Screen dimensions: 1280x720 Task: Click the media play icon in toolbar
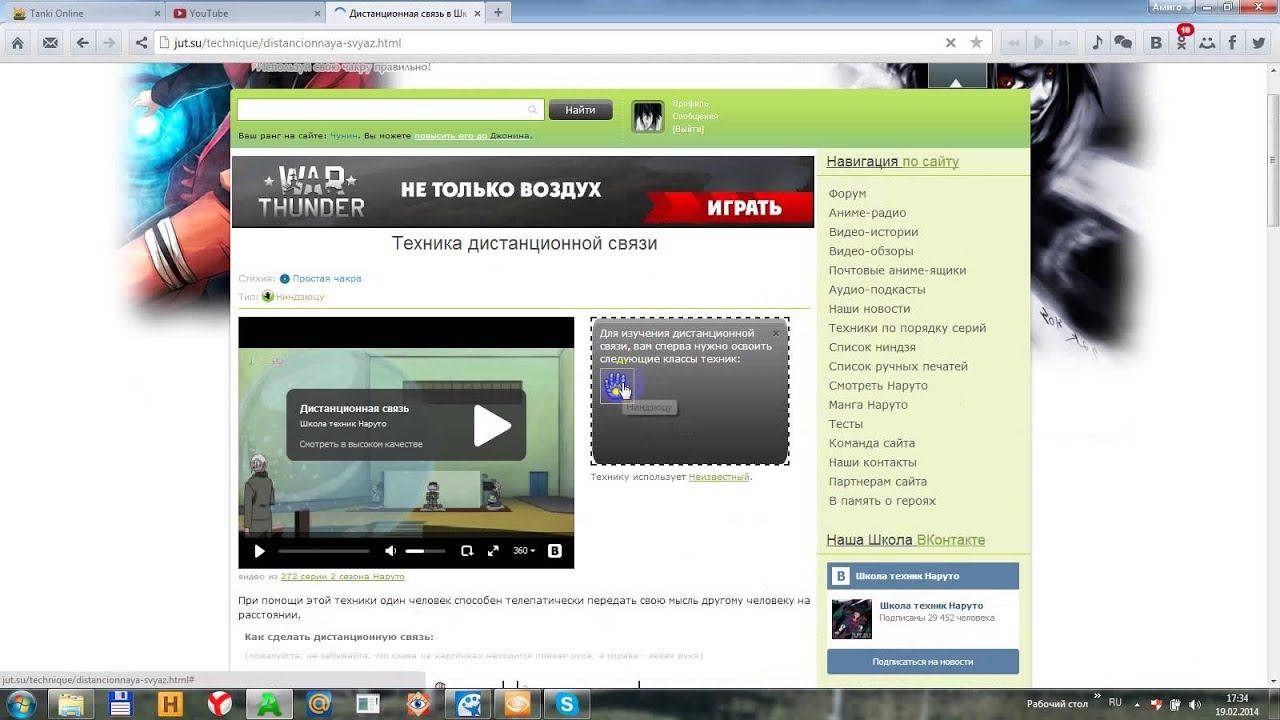1039,43
